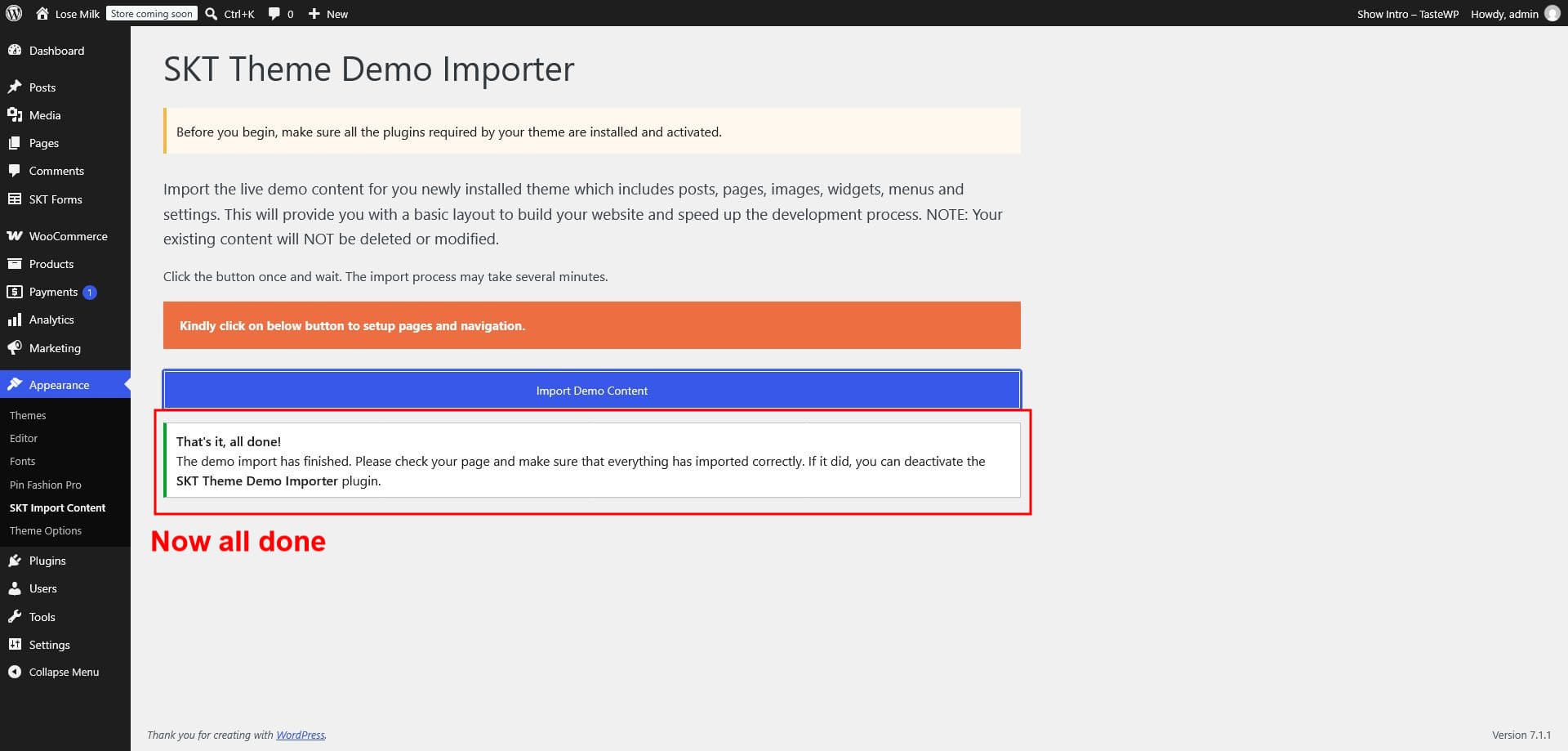
Task: Click the Settings sliders icon
Action: [x=15, y=644]
